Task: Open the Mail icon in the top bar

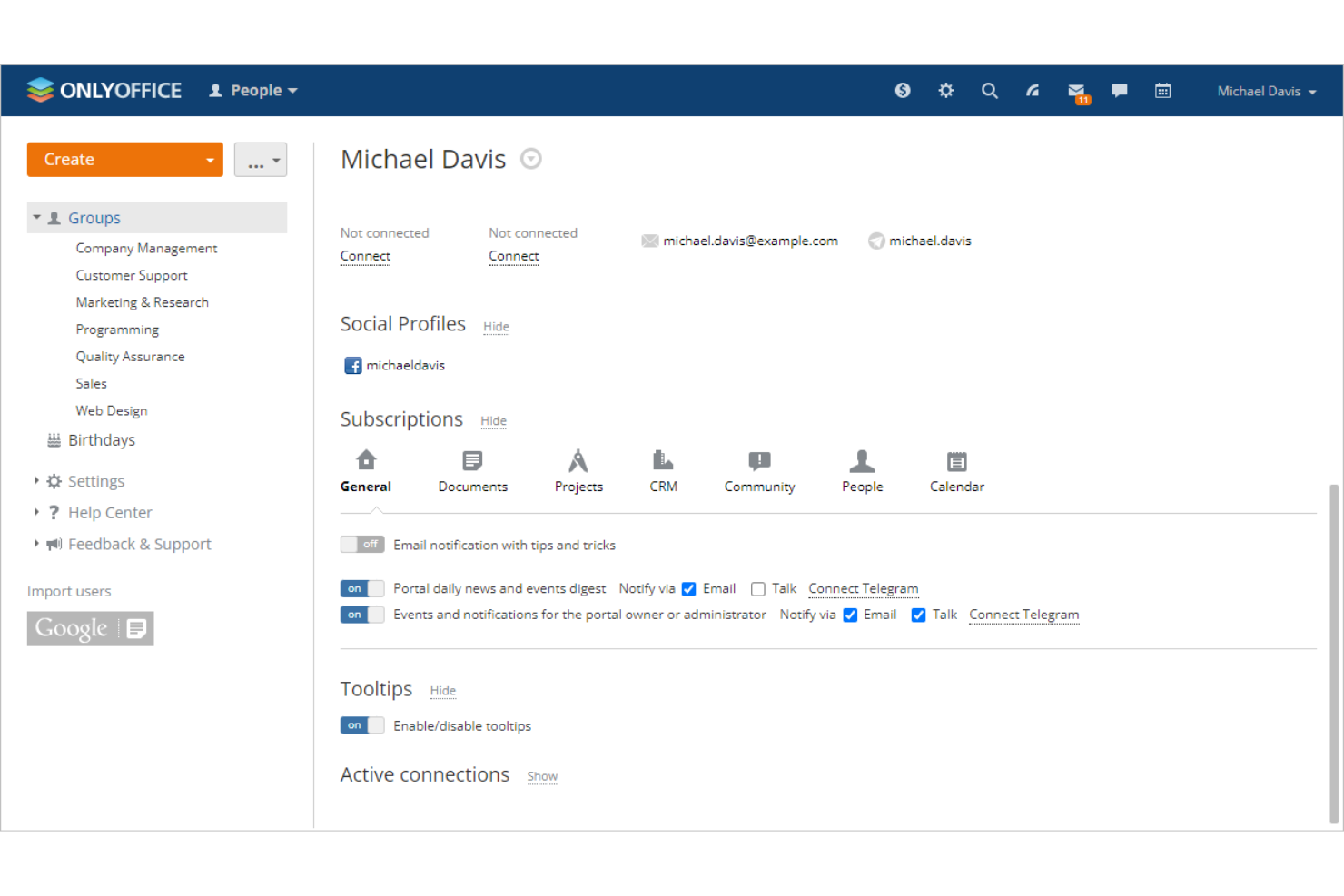Action: tap(1076, 90)
